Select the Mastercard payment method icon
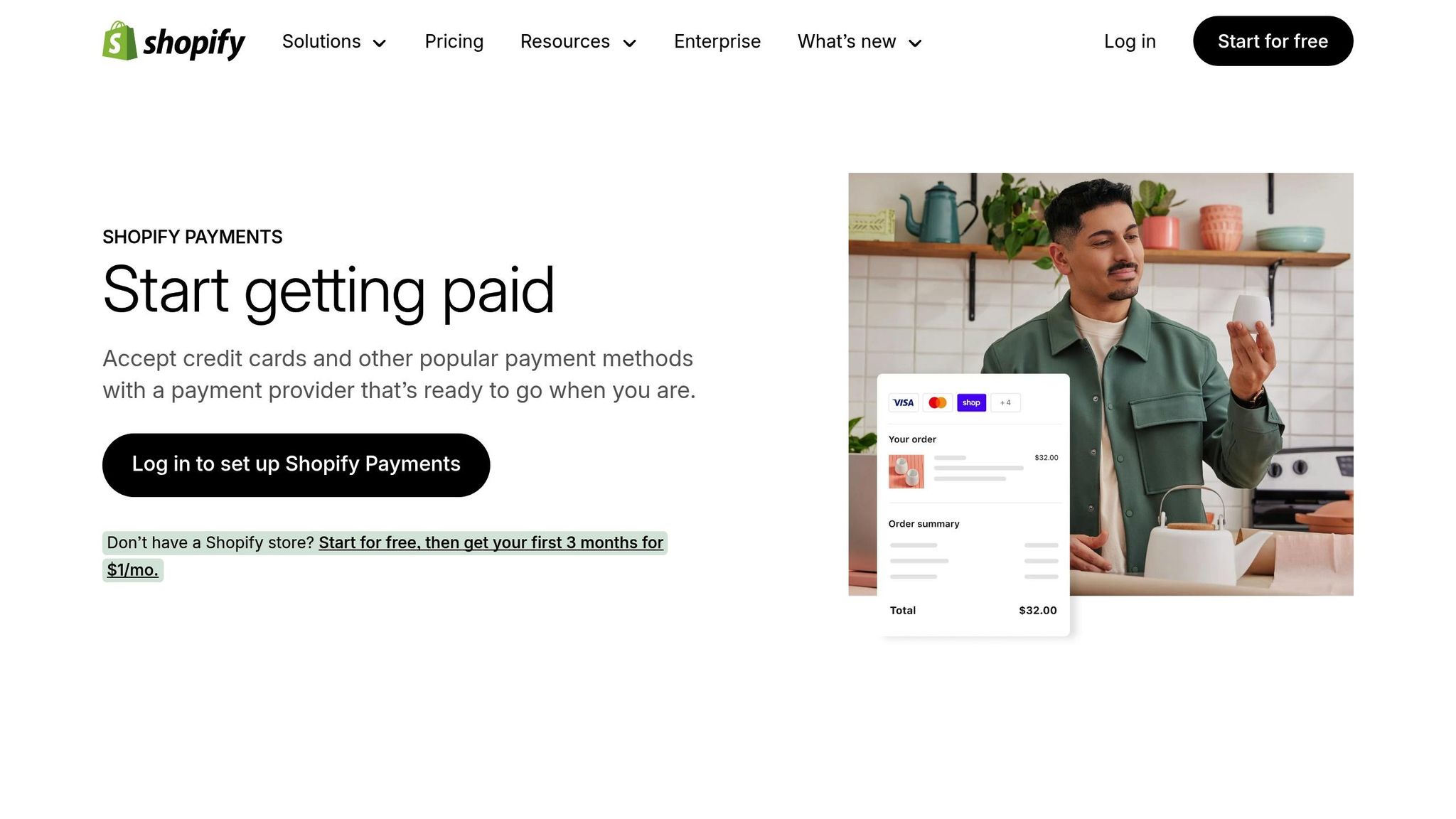Screen dimensions: 1456x819 tap(938, 402)
